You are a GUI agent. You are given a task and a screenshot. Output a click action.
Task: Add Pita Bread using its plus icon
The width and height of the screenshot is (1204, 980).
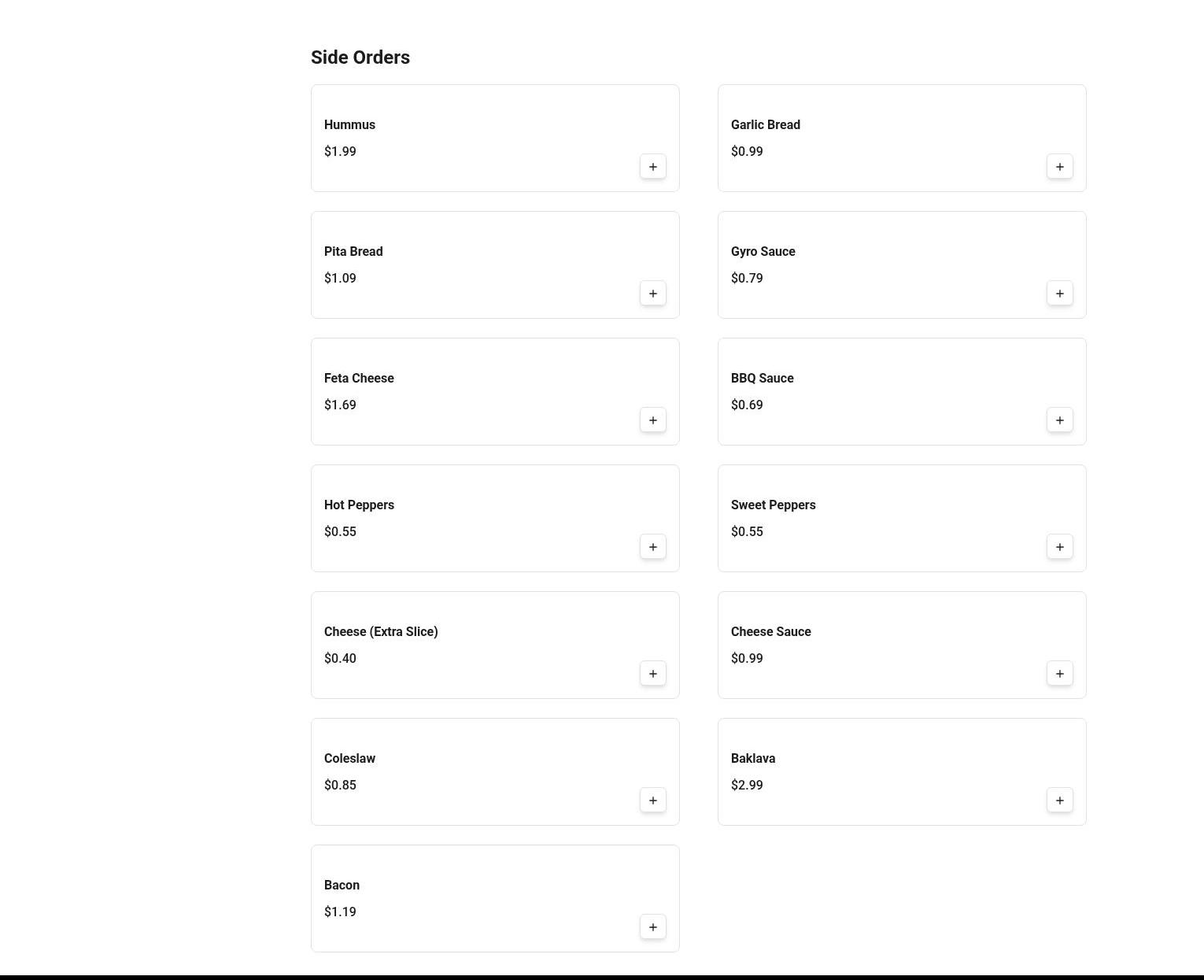(x=652, y=294)
